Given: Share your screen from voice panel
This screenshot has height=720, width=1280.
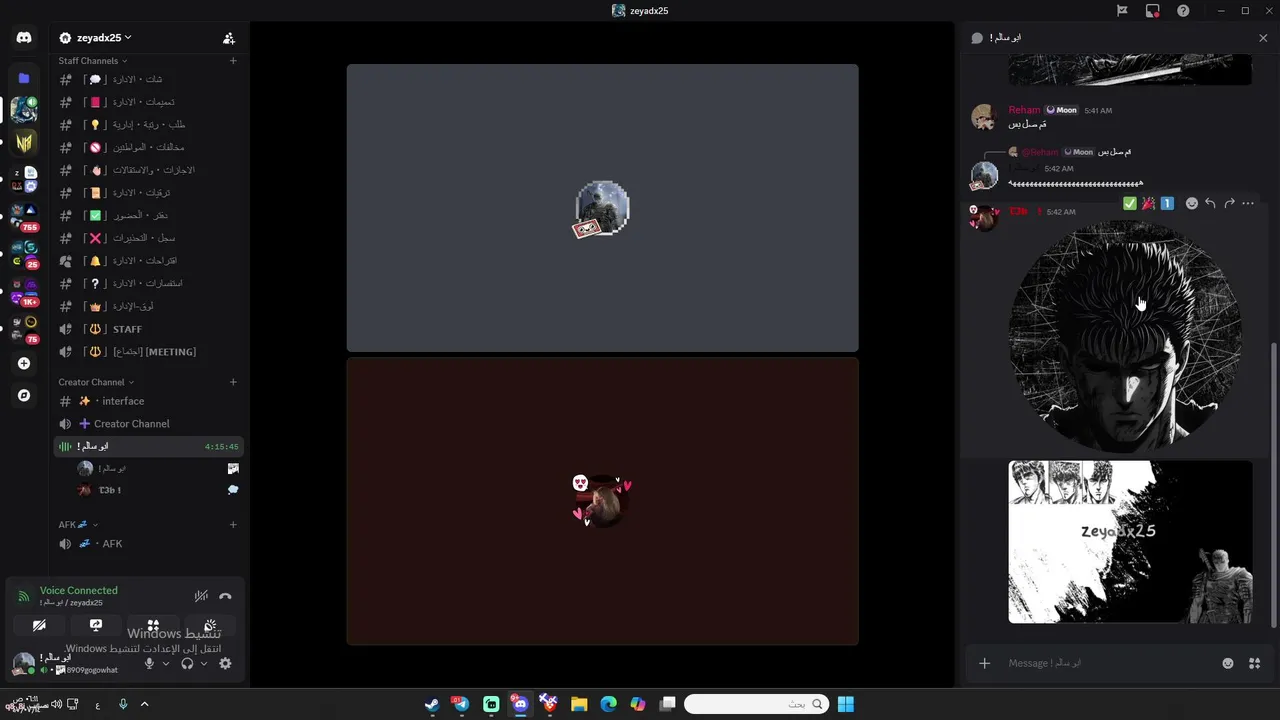Looking at the screenshot, I should (96, 625).
